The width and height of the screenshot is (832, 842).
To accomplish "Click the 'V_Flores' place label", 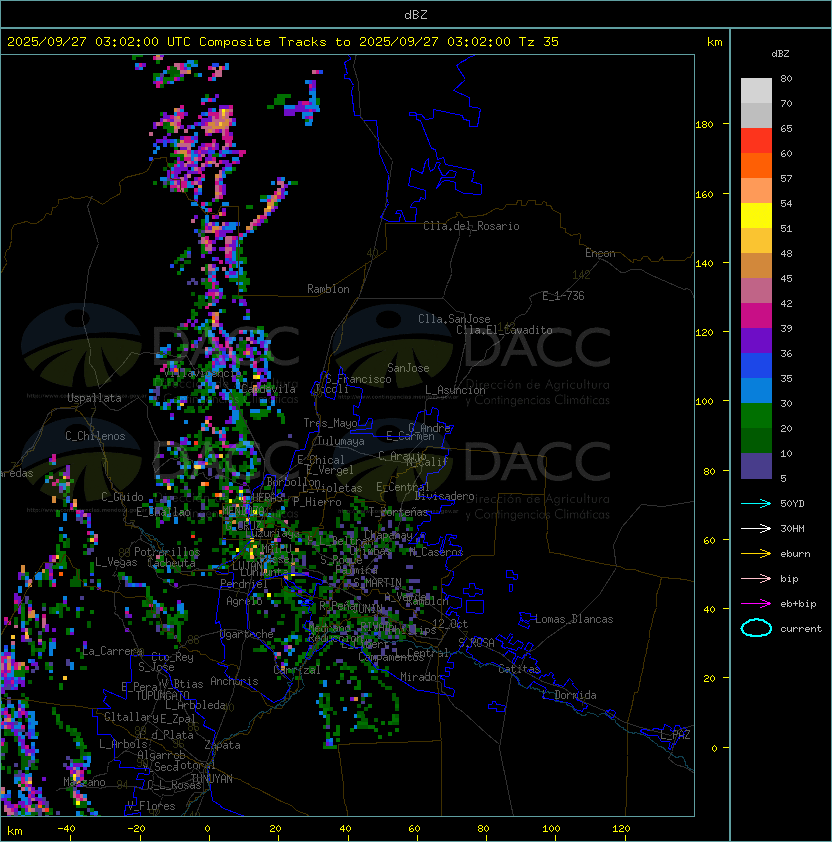I will 151,806.
